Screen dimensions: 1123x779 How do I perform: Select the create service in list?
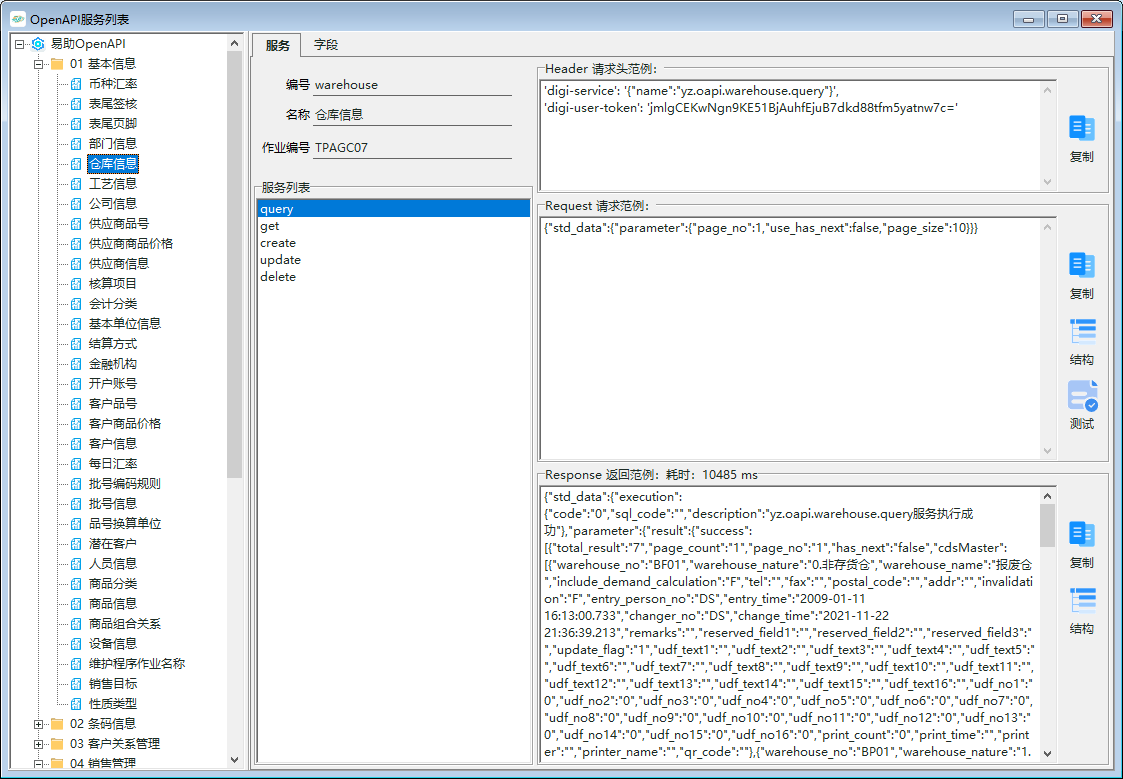tap(278, 243)
